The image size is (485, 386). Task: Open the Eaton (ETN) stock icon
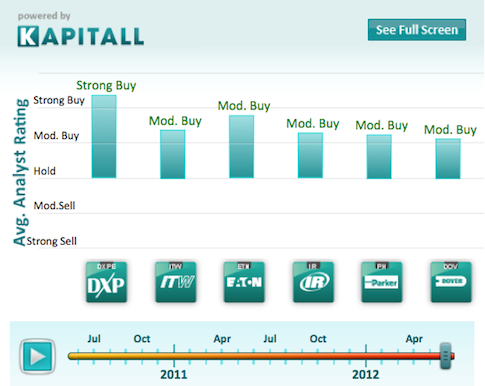click(x=244, y=282)
